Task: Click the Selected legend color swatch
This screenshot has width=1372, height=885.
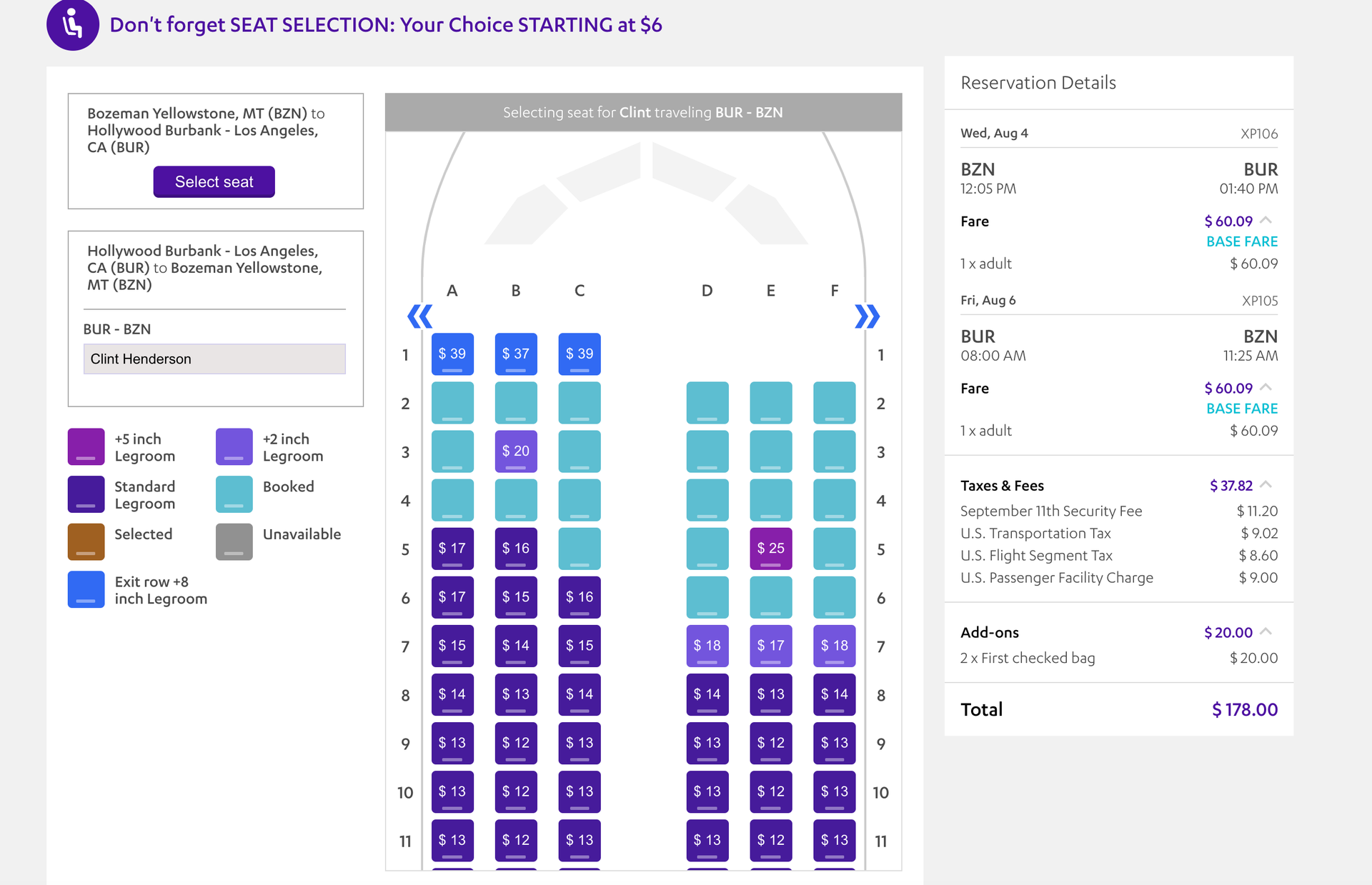Action: pos(86,541)
